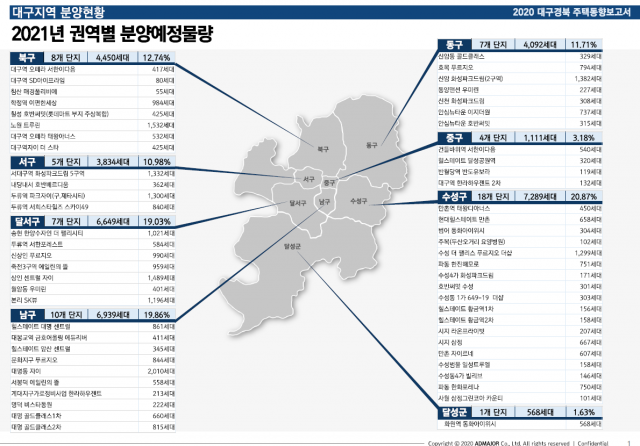Click the '984세대' value in 북구 list
The image size is (640, 446).
tap(163, 103)
